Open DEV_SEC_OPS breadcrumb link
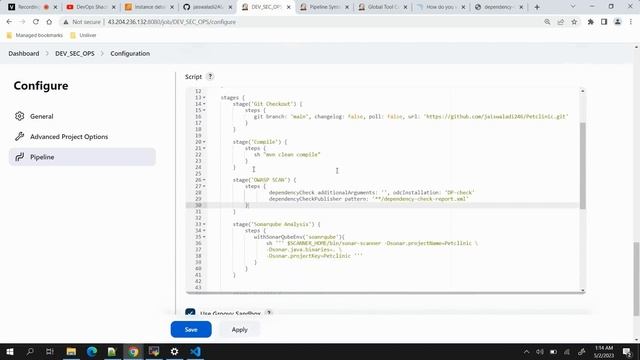 (75, 53)
